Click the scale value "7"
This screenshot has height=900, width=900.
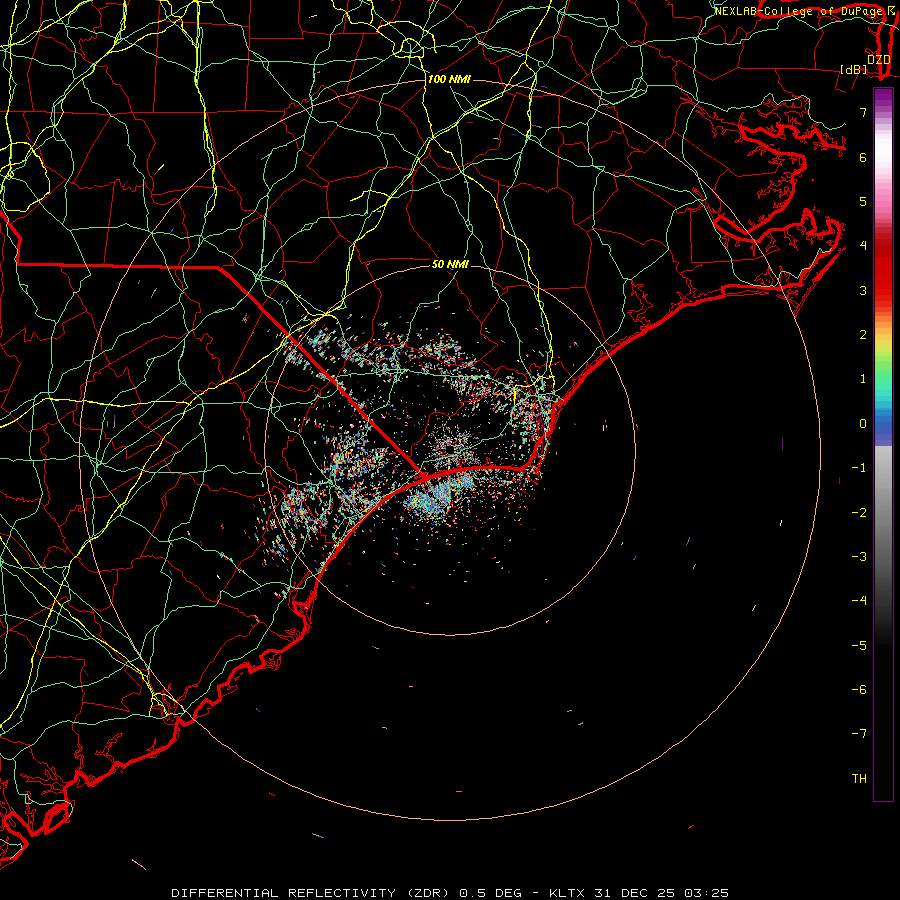coord(863,112)
